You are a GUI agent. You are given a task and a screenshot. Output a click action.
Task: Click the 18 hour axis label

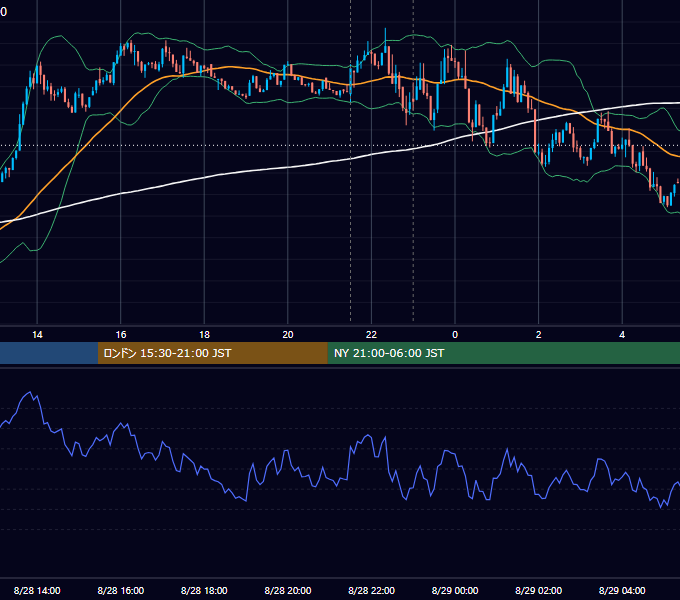[204, 335]
